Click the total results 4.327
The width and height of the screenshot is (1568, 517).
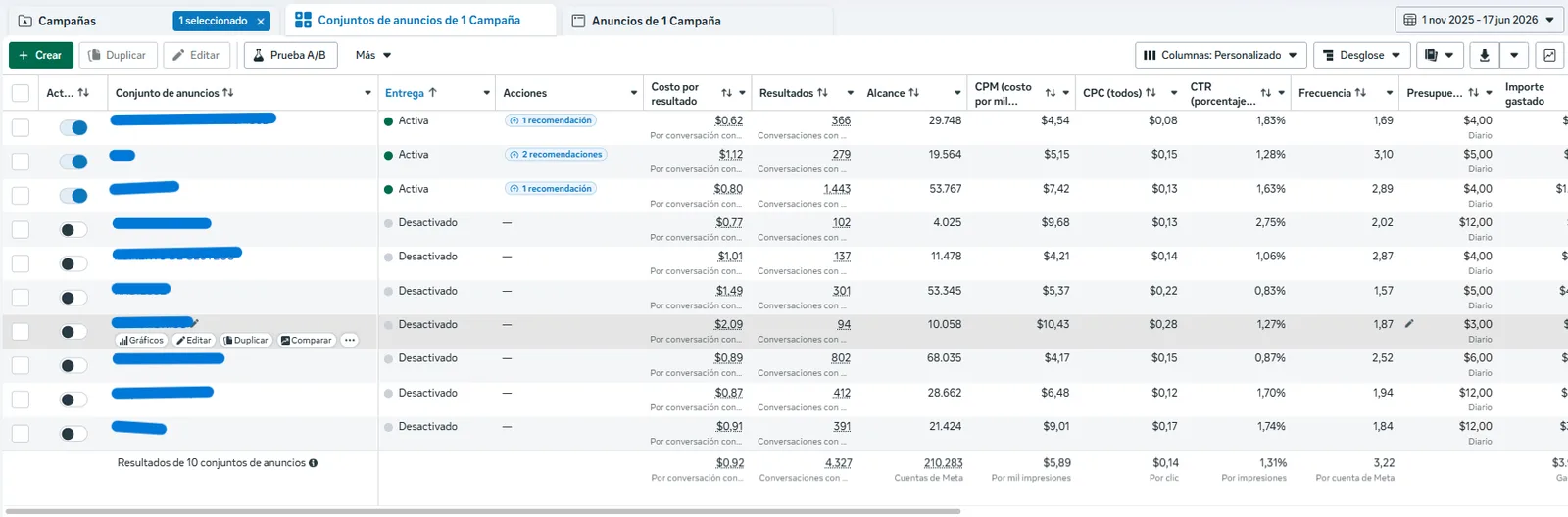[839, 463]
